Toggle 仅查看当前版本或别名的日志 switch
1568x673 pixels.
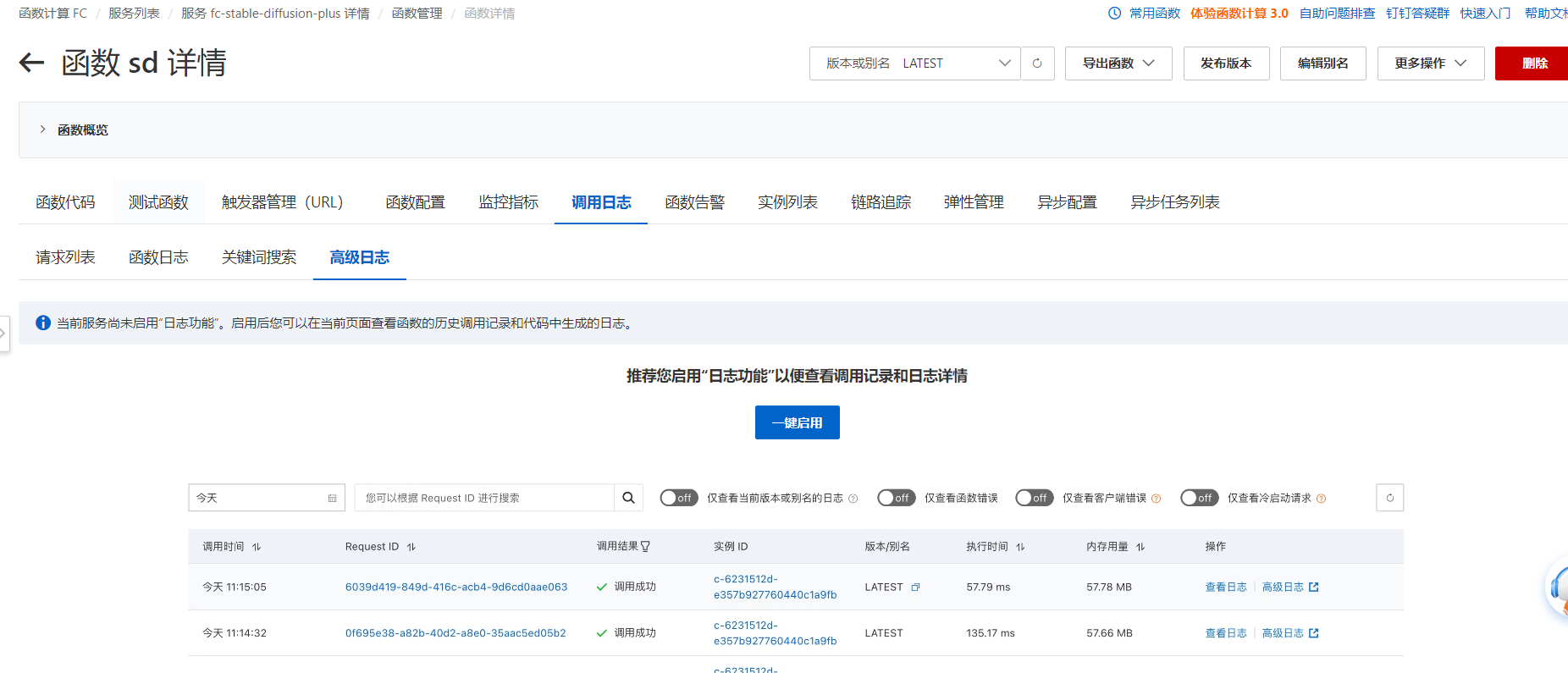[x=679, y=498]
